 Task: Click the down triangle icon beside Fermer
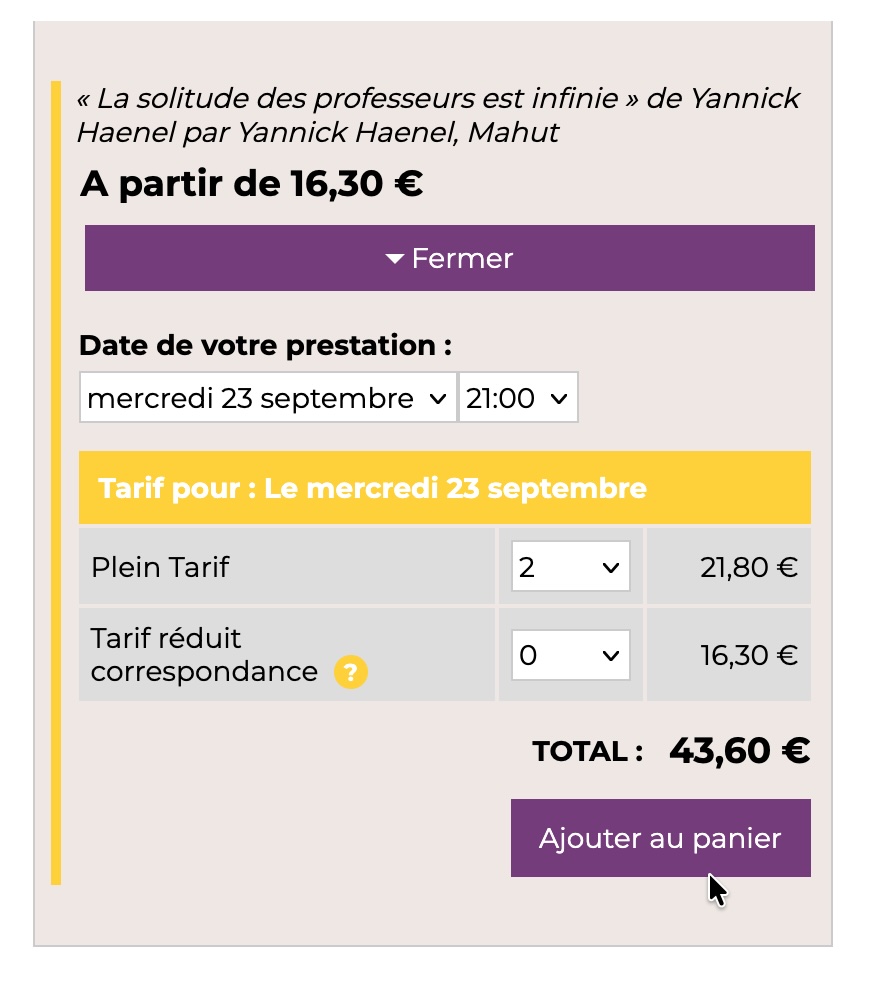(395, 259)
